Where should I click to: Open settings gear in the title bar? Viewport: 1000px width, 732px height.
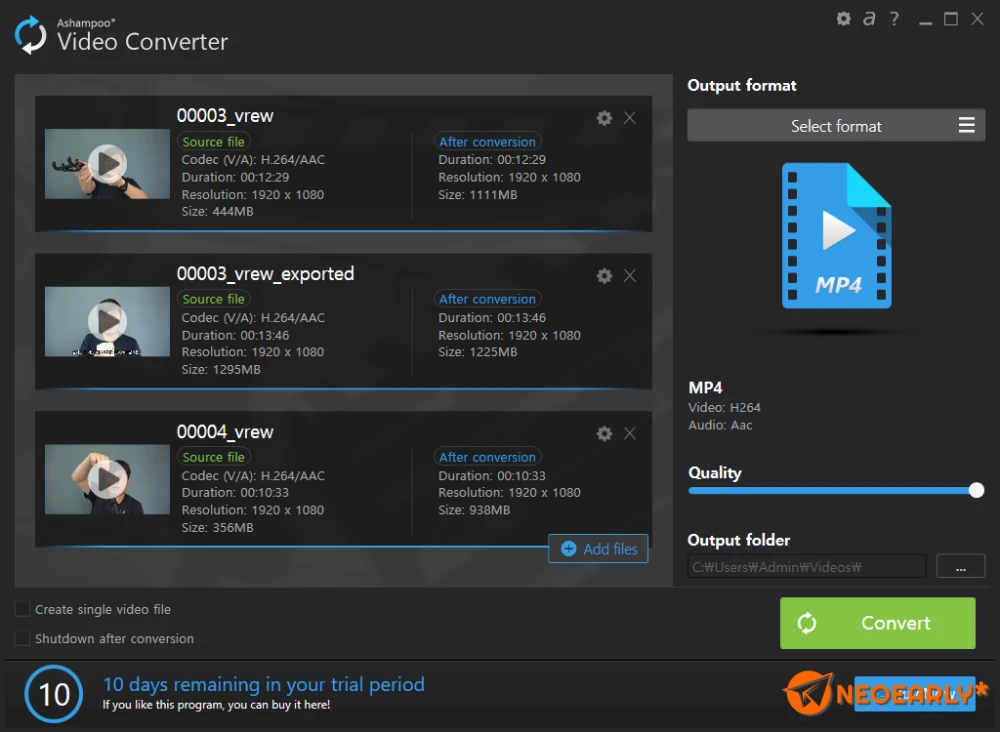(x=843, y=18)
